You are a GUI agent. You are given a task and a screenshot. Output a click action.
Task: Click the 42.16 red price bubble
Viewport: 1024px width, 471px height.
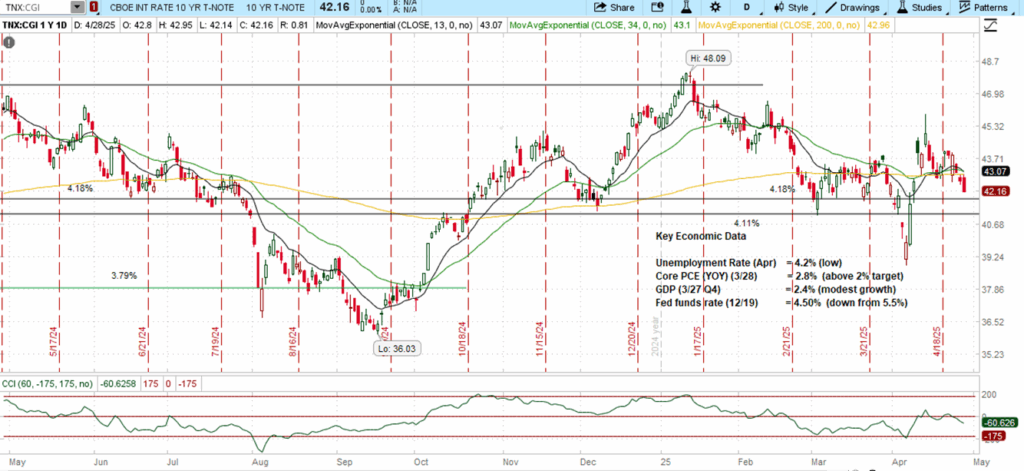point(994,190)
